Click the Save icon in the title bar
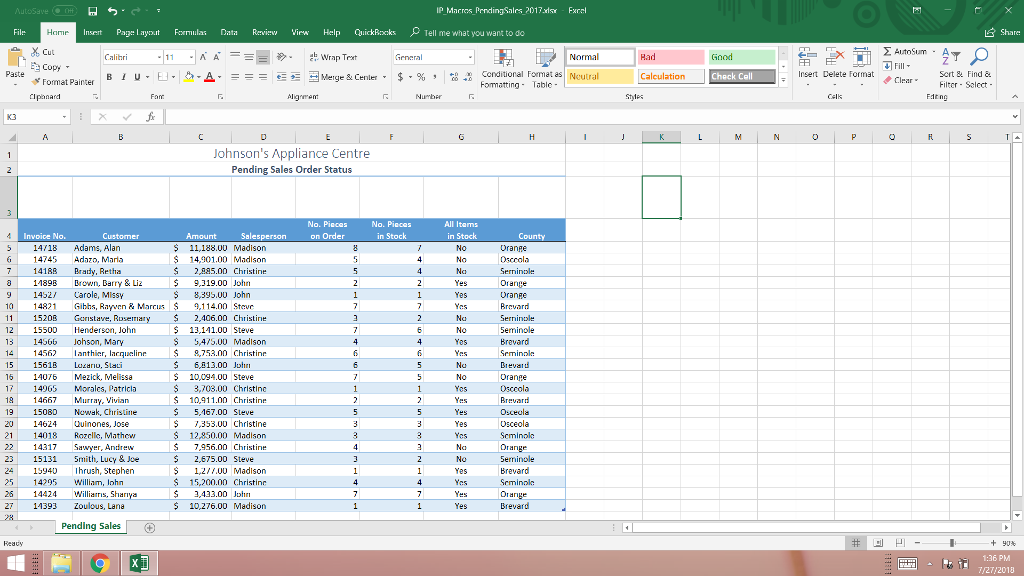 pyautogui.click(x=93, y=11)
